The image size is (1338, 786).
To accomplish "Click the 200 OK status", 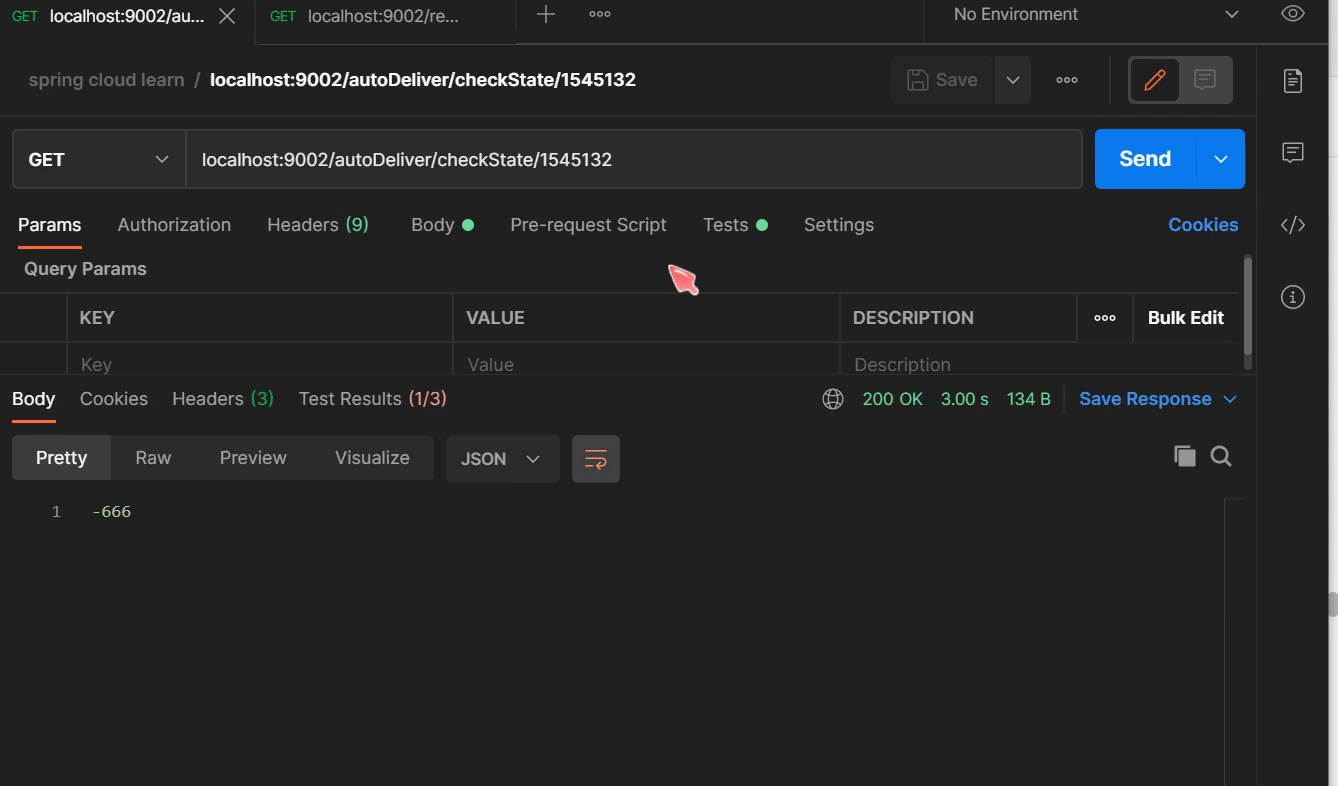I will 893,399.
